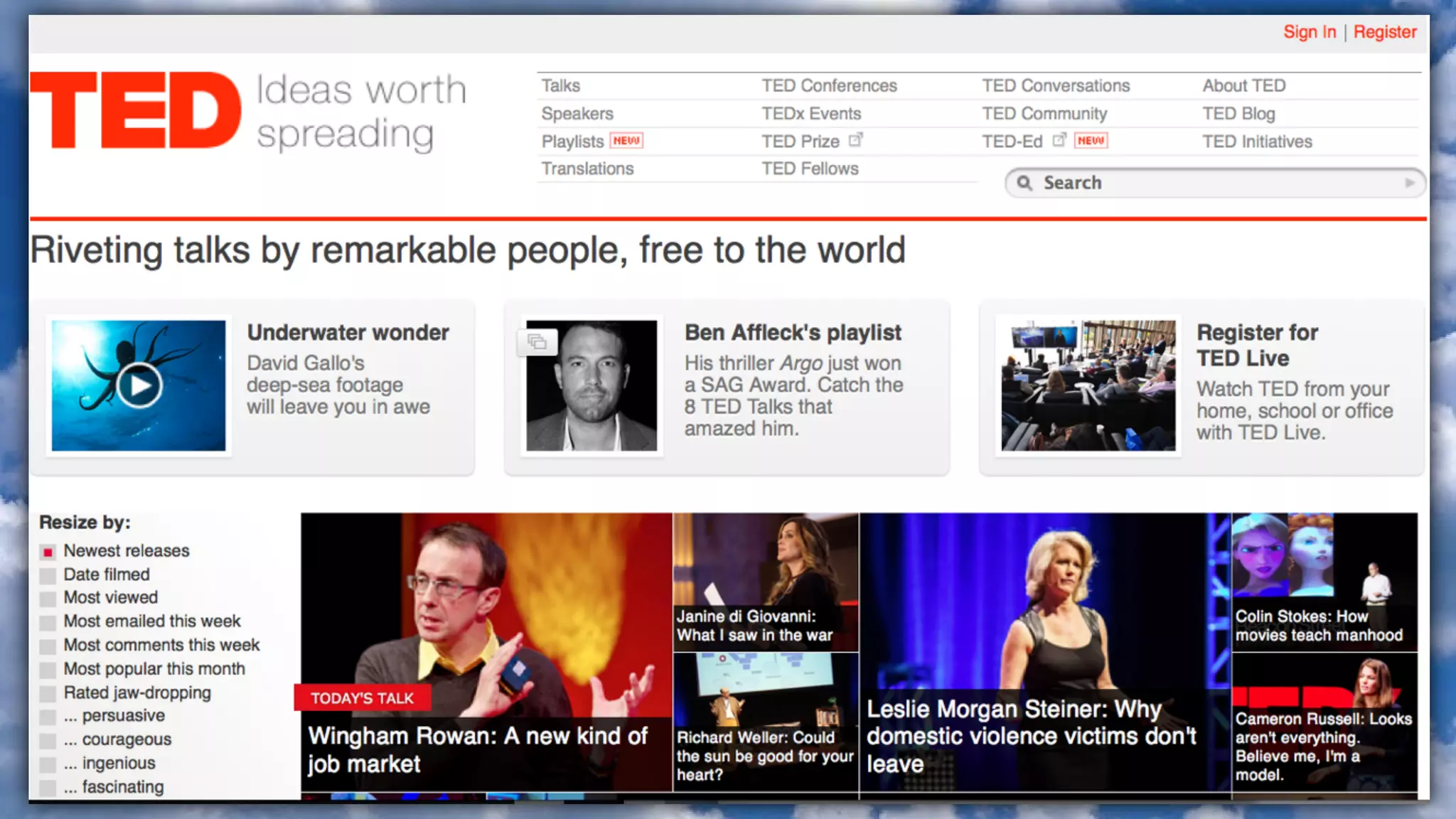Click the external link icon beside TED Prize
Viewport: 1456px width, 819px height.
coord(856,140)
